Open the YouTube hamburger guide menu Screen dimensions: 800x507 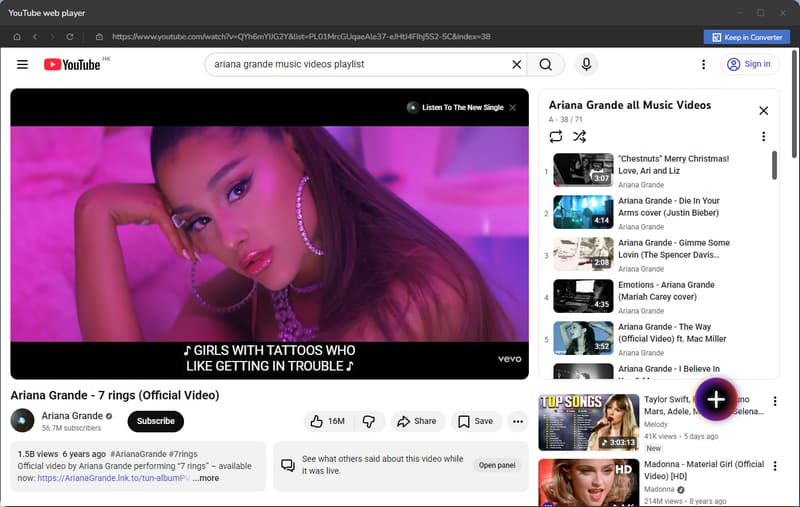point(22,64)
